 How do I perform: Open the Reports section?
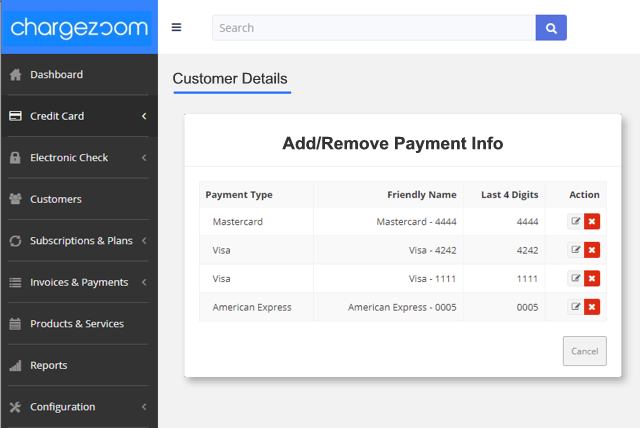(x=79, y=366)
